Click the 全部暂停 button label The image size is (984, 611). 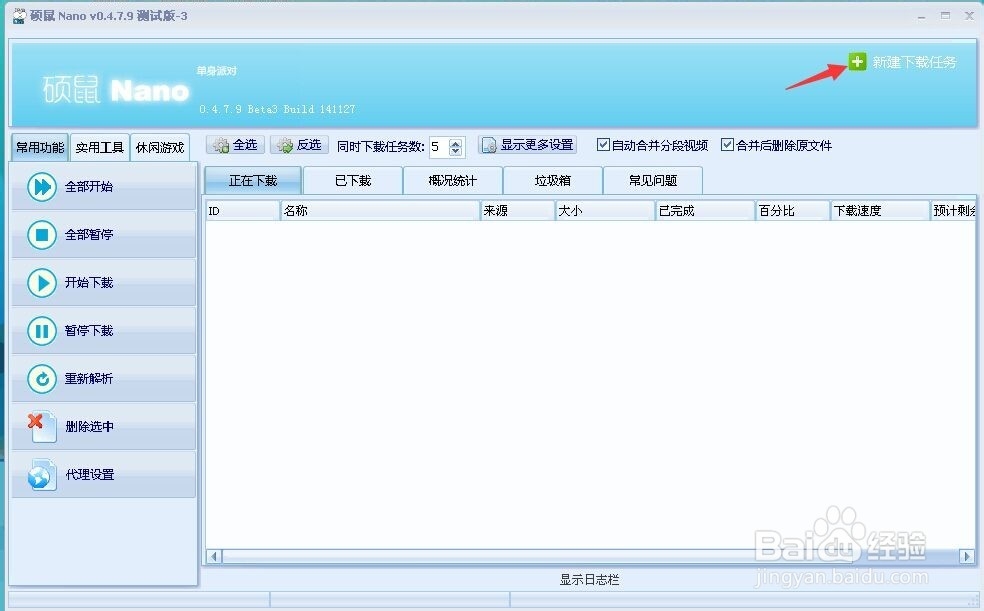[x=89, y=235]
